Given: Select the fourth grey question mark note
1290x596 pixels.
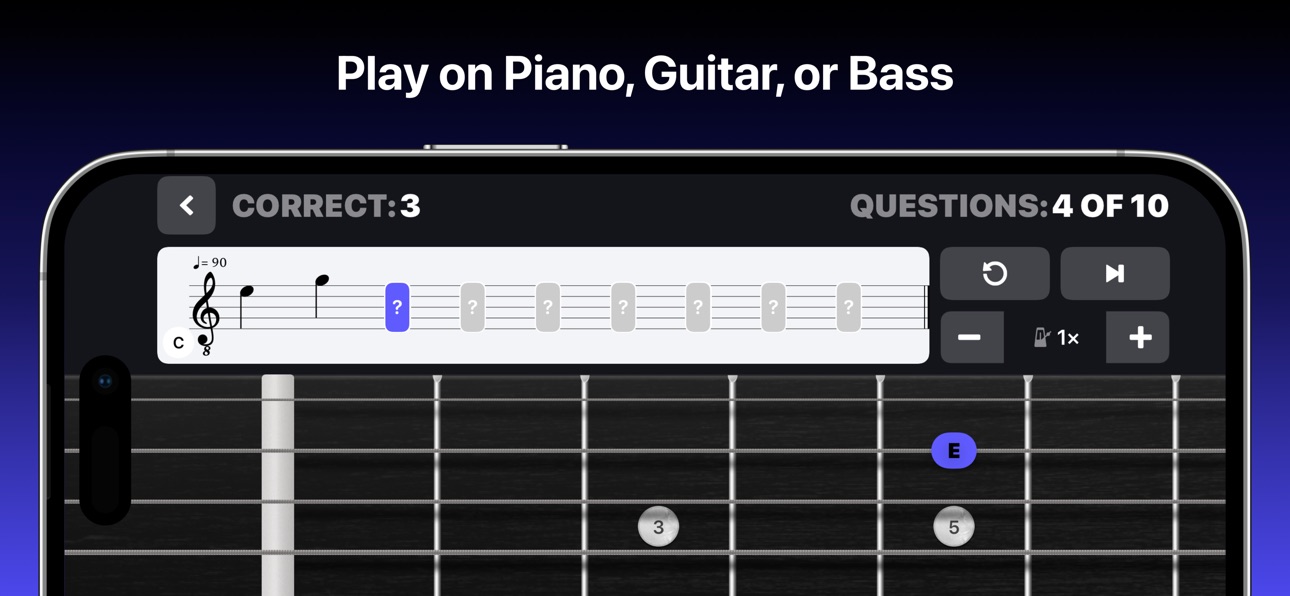Looking at the screenshot, I should click(698, 307).
